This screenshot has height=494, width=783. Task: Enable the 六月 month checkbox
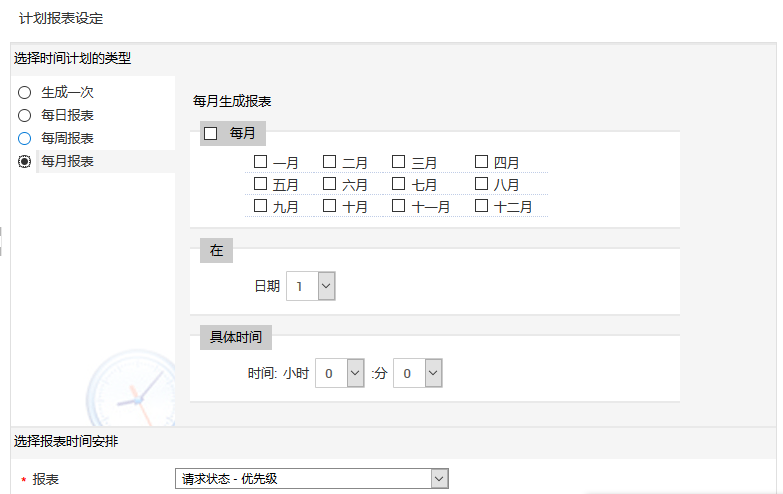click(x=329, y=184)
